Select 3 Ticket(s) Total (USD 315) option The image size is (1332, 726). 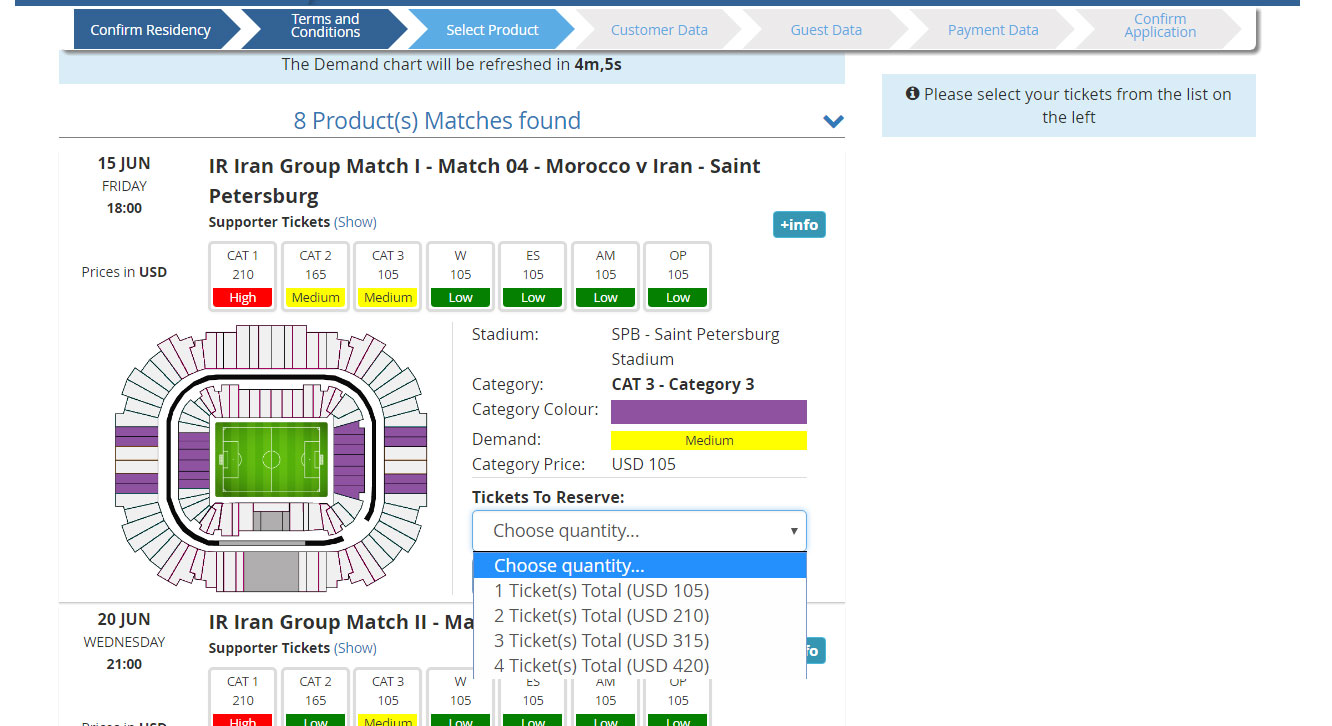point(601,641)
